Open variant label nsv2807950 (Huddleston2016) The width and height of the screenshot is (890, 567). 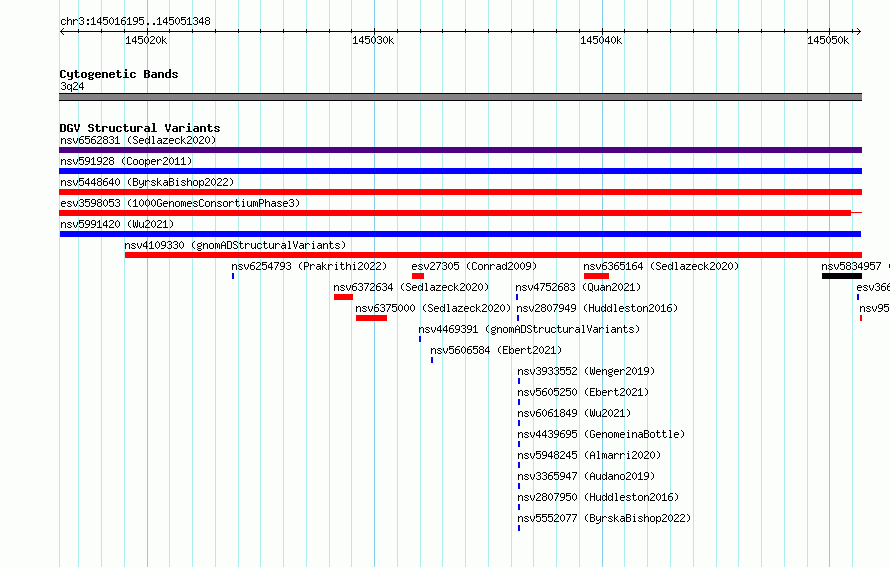click(x=598, y=497)
